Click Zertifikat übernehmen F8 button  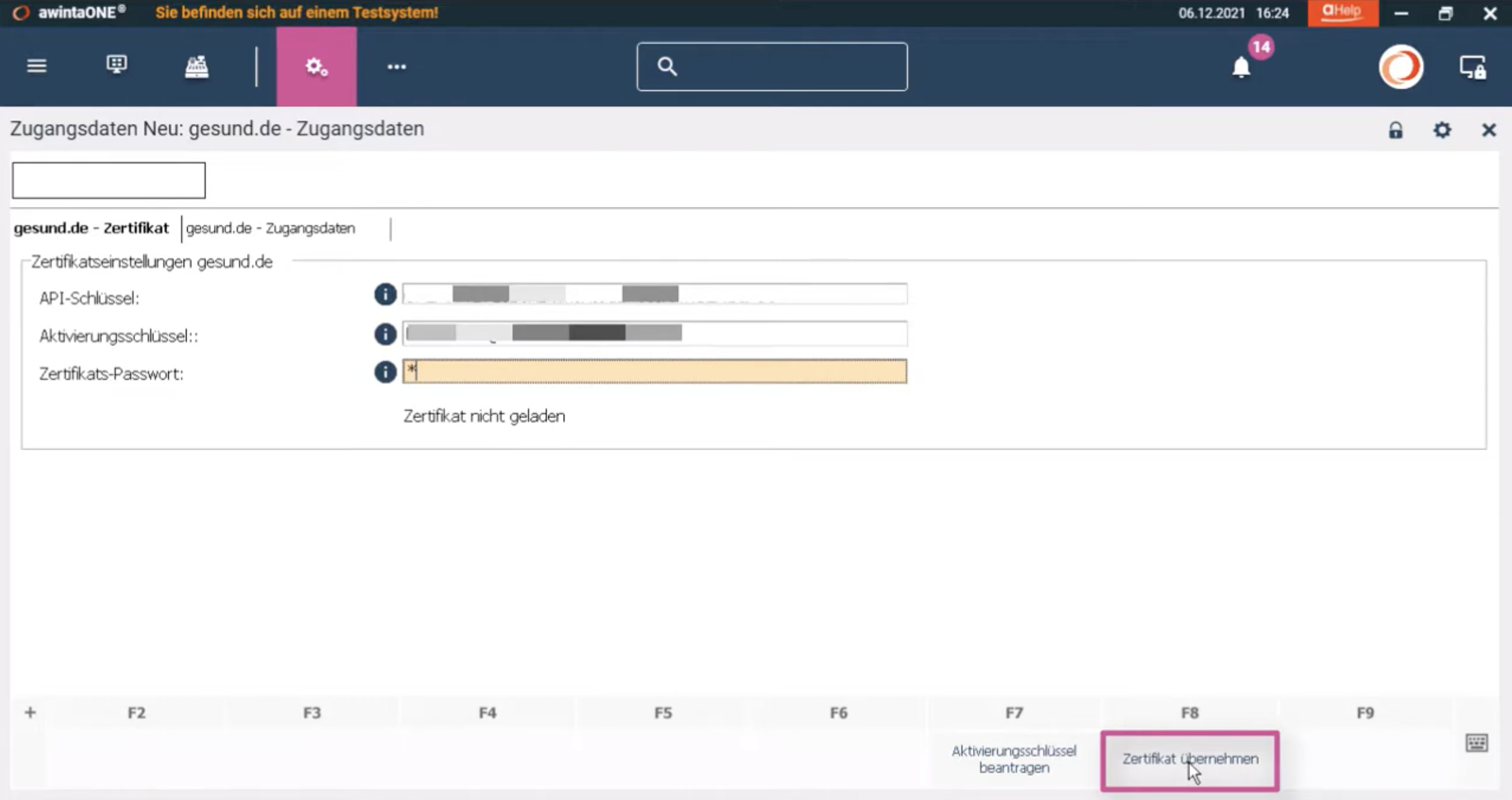pyautogui.click(x=1190, y=760)
